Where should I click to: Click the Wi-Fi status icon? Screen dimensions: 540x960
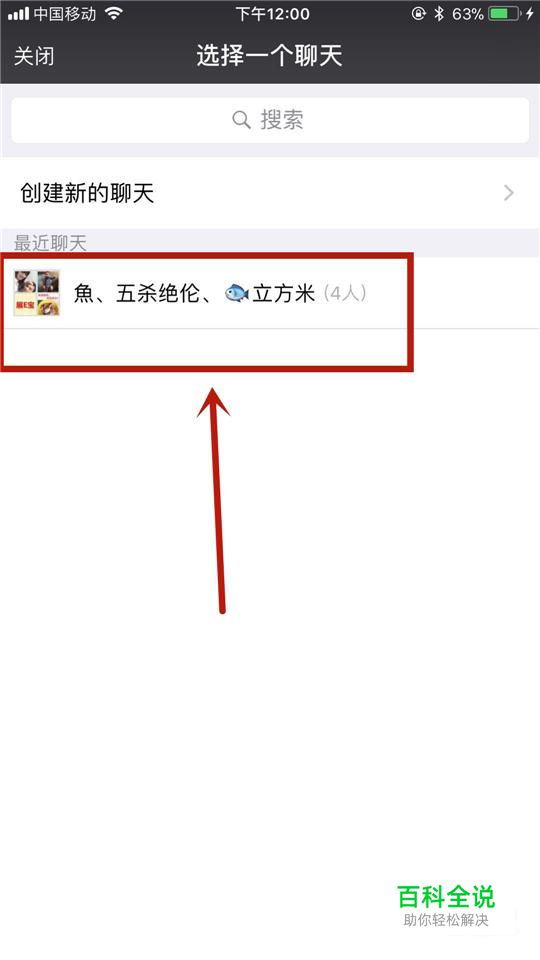click(113, 13)
